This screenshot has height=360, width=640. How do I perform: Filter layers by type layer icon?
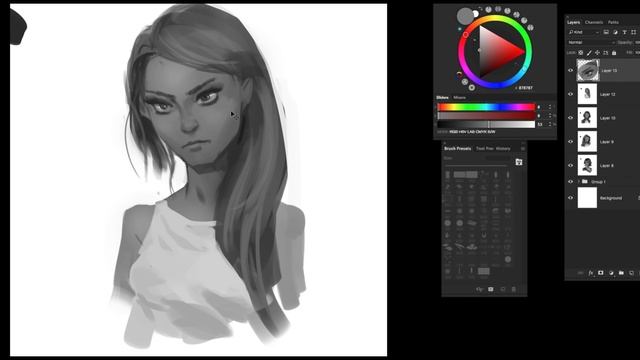(624, 32)
